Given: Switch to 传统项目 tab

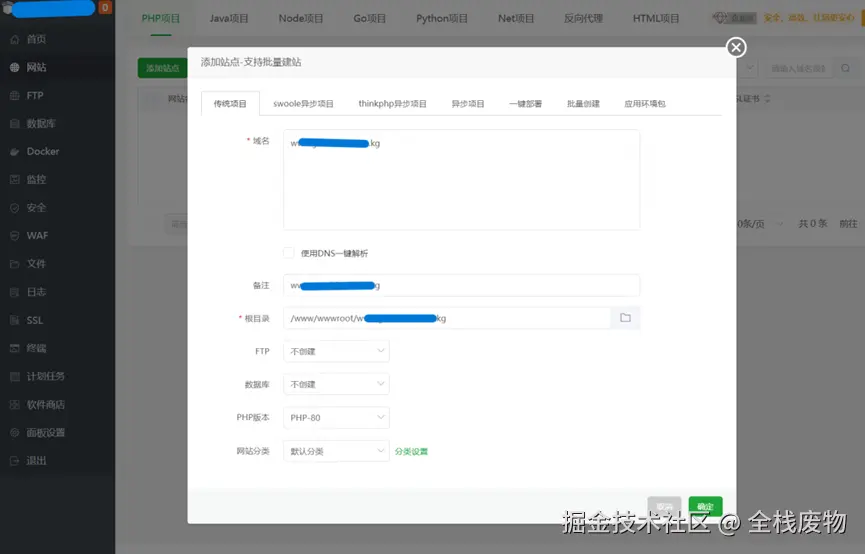Looking at the screenshot, I should 230,104.
